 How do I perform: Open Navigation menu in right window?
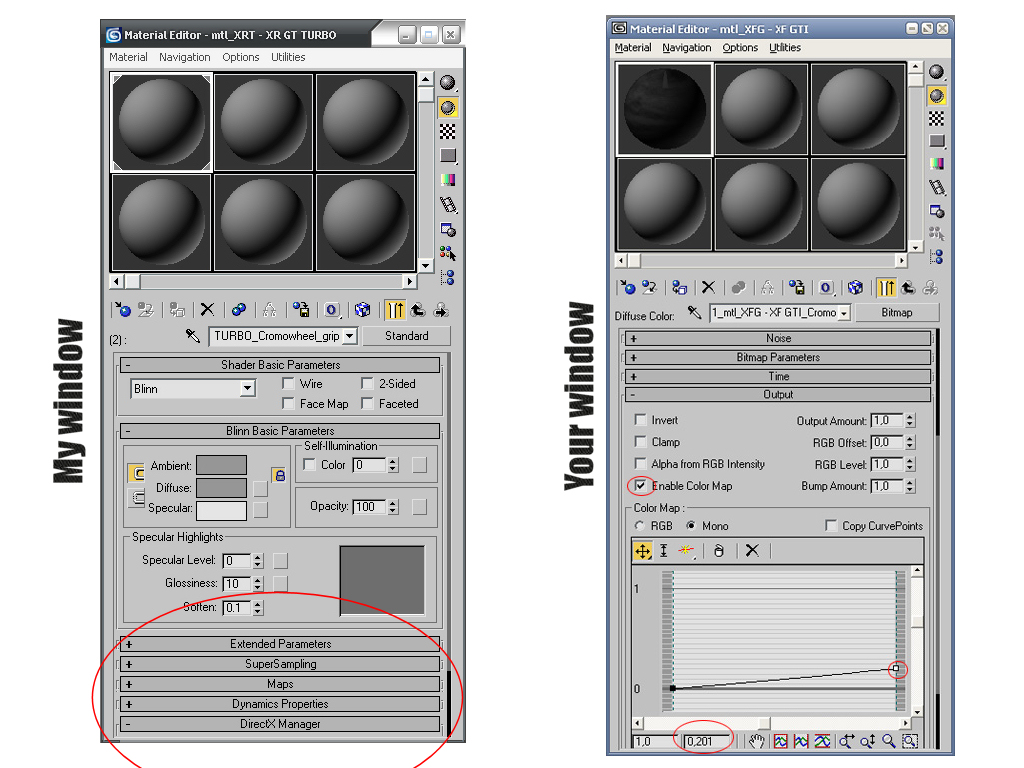point(686,48)
